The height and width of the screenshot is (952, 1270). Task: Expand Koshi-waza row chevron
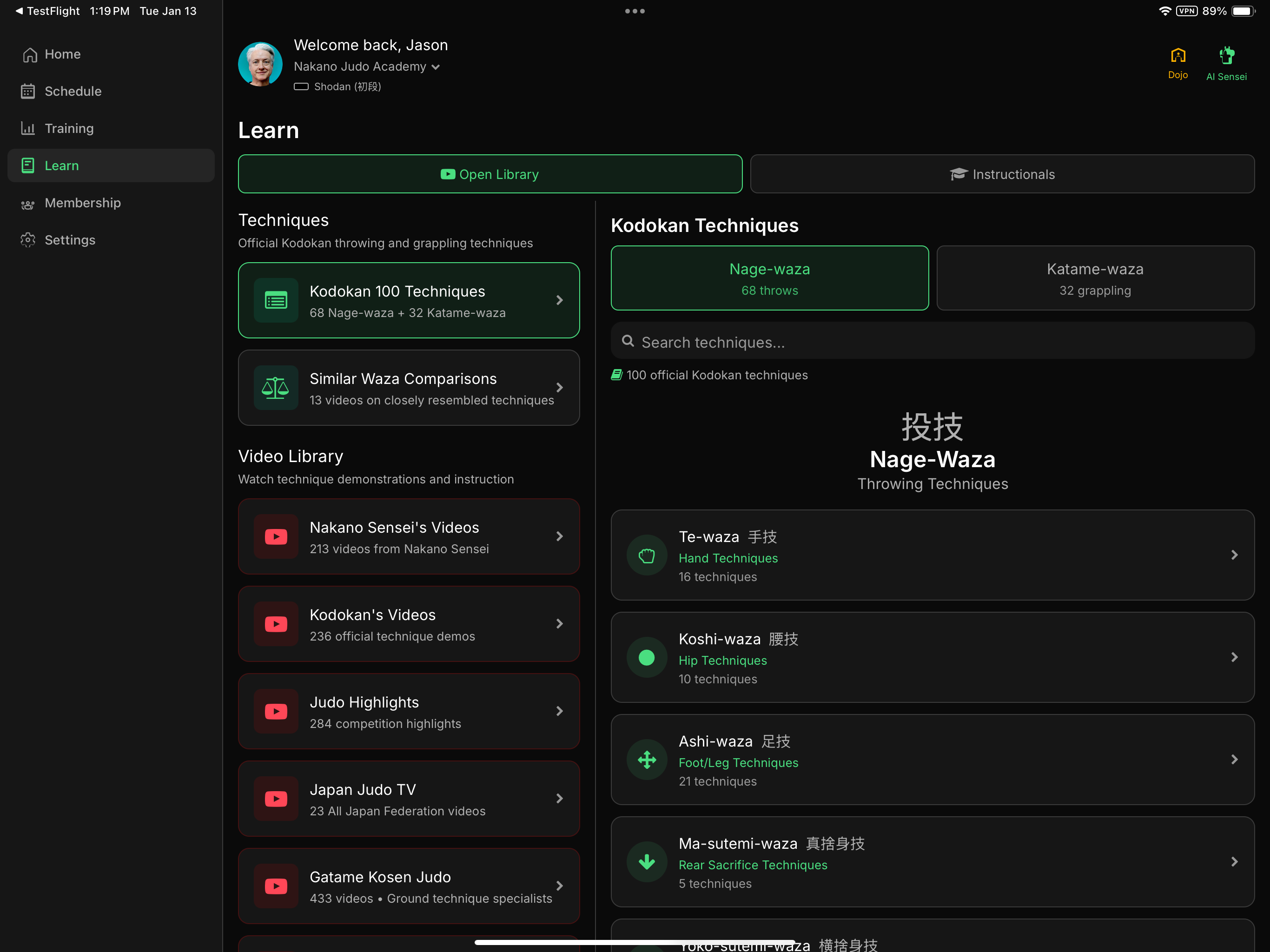(1234, 657)
